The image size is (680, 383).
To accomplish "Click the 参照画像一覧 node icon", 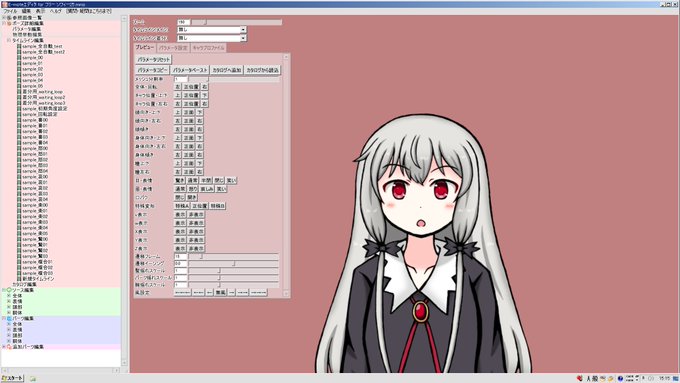I will click(9, 18).
